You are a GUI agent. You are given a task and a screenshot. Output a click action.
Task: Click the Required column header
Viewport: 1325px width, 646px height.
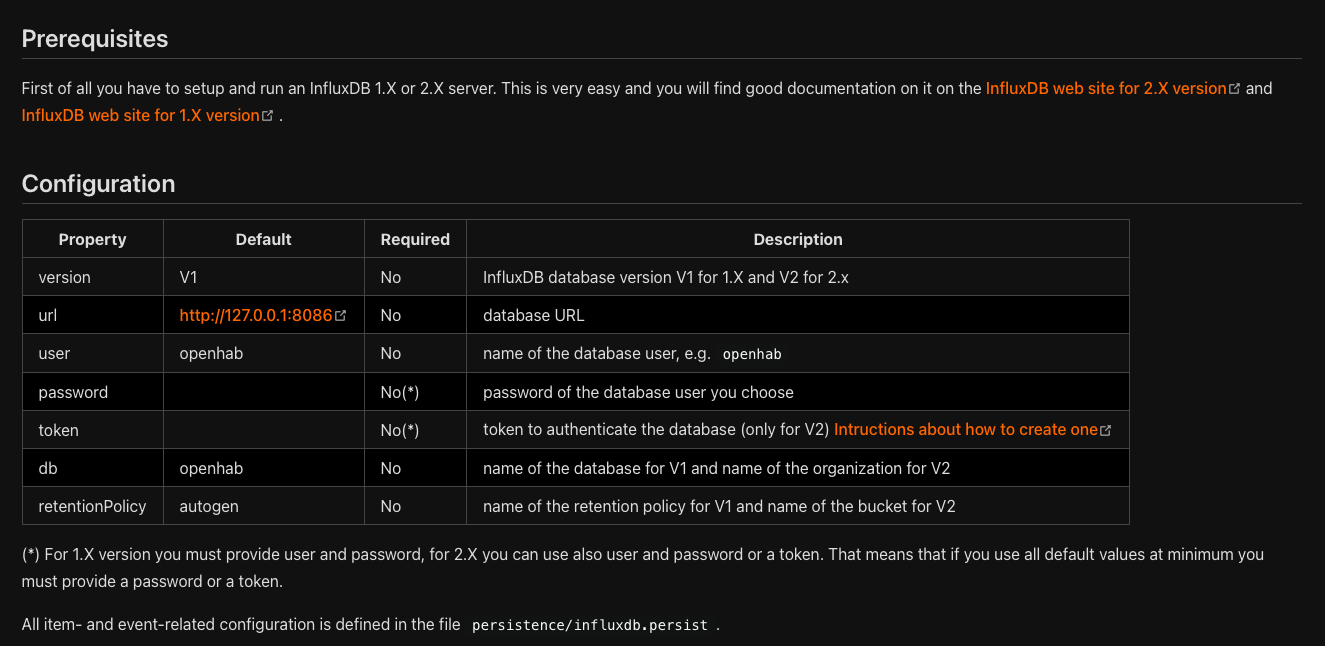[x=415, y=239]
